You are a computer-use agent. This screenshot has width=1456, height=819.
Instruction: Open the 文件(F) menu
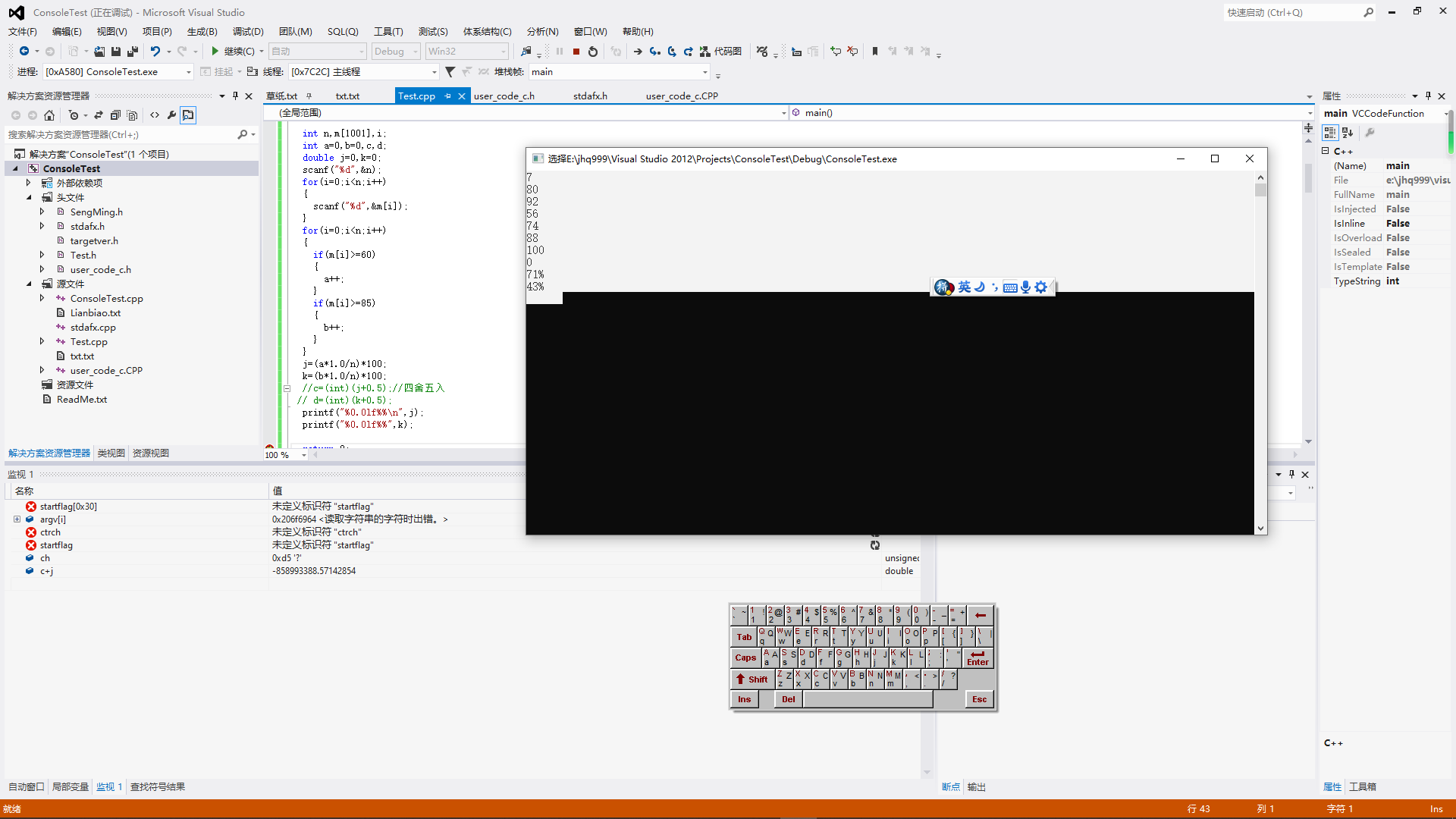22,31
